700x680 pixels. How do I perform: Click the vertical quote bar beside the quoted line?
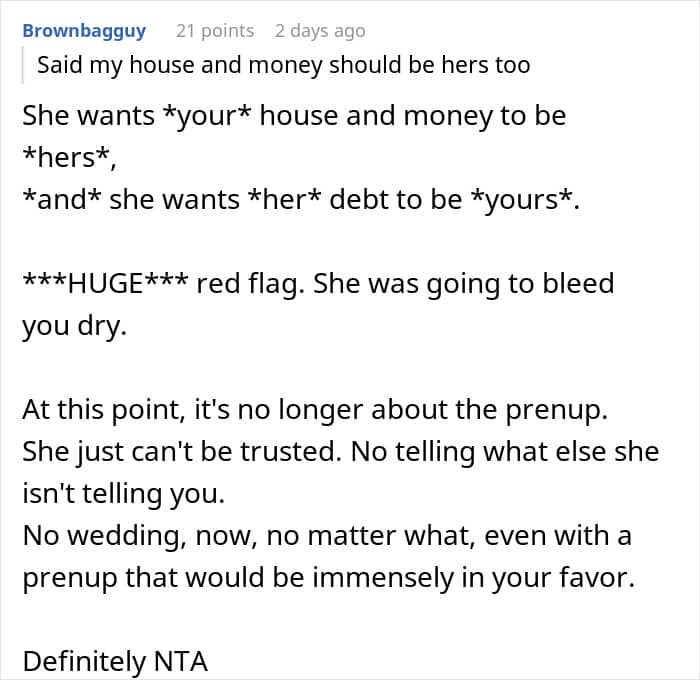click(x=23, y=66)
